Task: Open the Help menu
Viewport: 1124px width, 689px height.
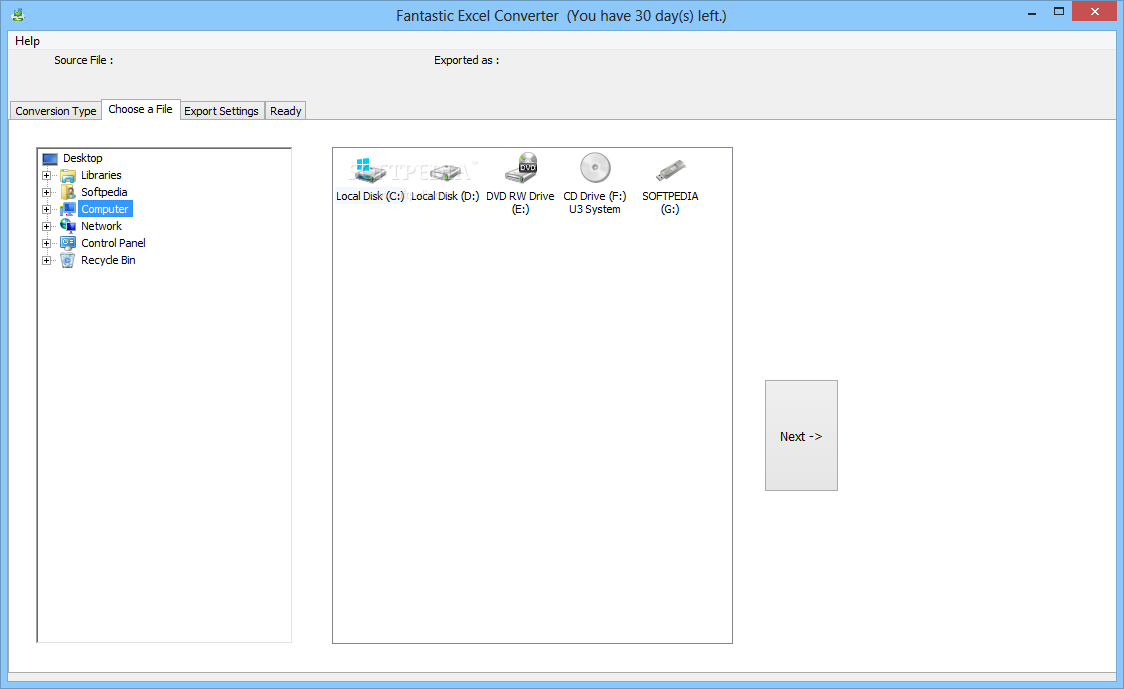Action: click(x=27, y=41)
